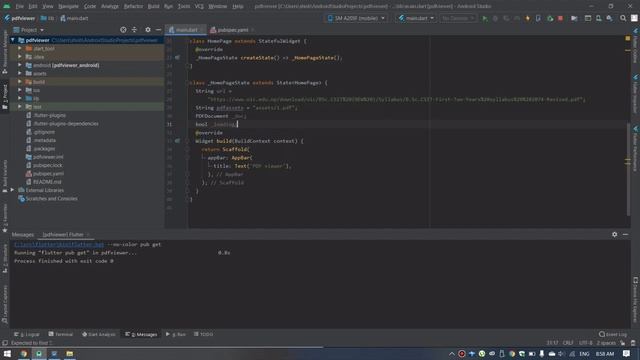This screenshot has height=360, width=640.
Task: Select the main.dart editor tab
Action: 186,30
